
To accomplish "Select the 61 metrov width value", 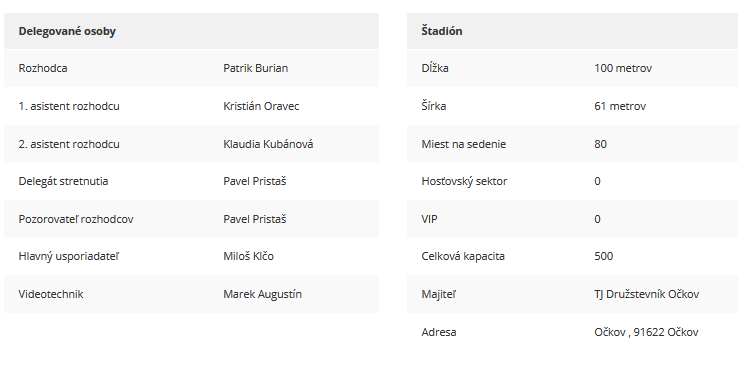I will [x=620, y=106].
